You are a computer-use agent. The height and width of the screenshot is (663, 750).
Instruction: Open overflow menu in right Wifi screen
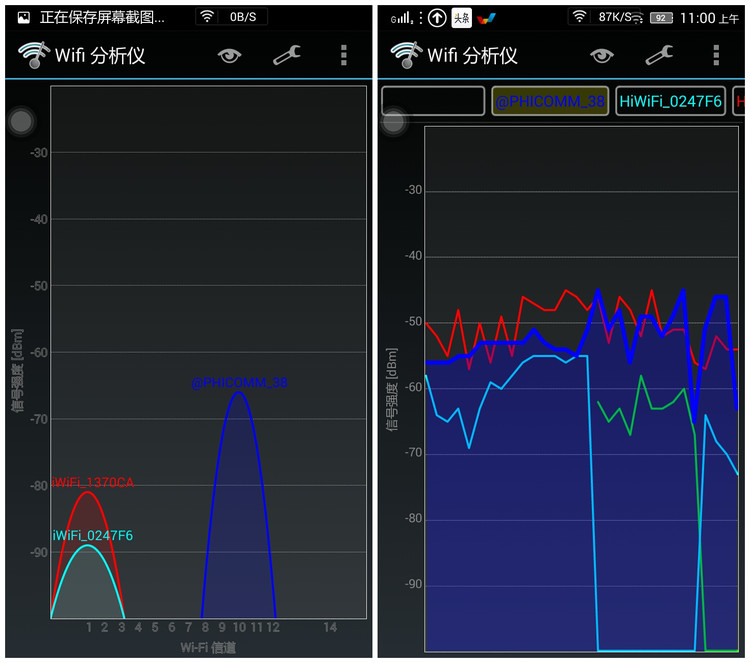(x=716, y=55)
